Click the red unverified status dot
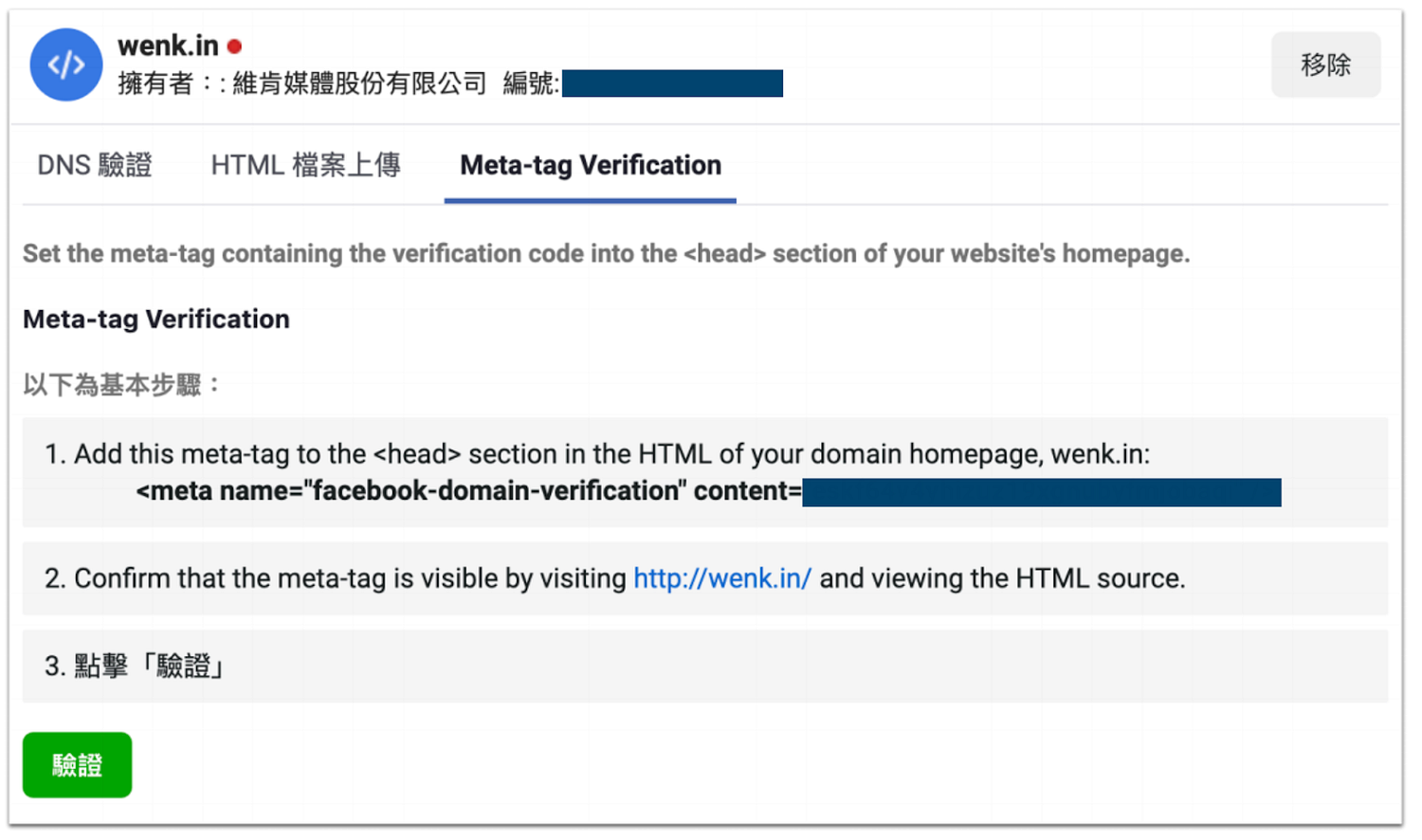This screenshot has height=840, width=1422. tap(234, 46)
